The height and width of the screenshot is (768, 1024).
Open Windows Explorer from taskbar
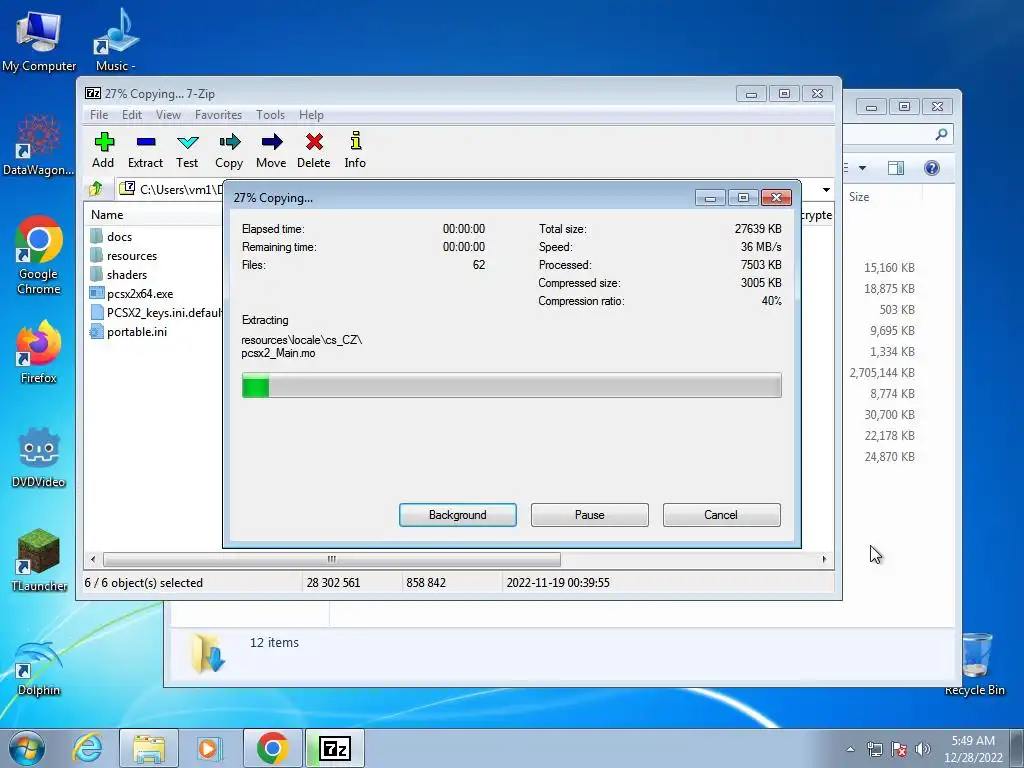149,748
